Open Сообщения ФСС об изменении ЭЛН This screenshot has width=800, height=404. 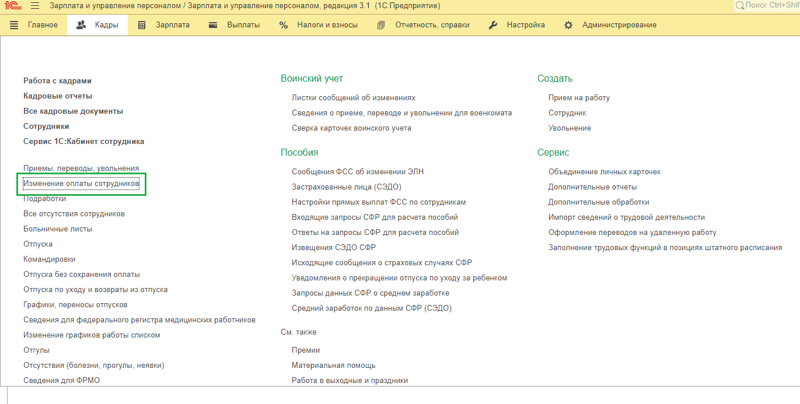click(358, 172)
